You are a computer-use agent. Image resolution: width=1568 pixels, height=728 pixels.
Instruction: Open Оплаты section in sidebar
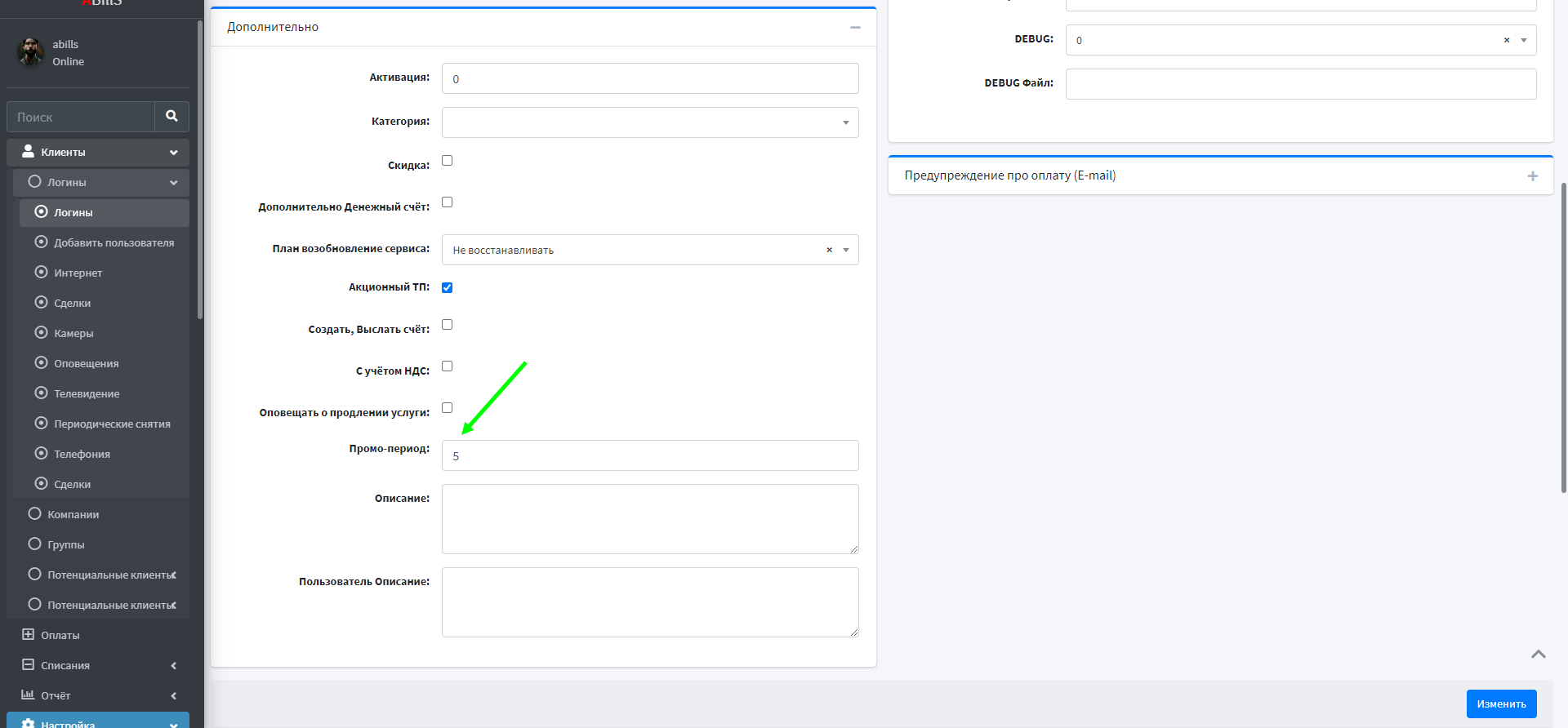coord(60,635)
